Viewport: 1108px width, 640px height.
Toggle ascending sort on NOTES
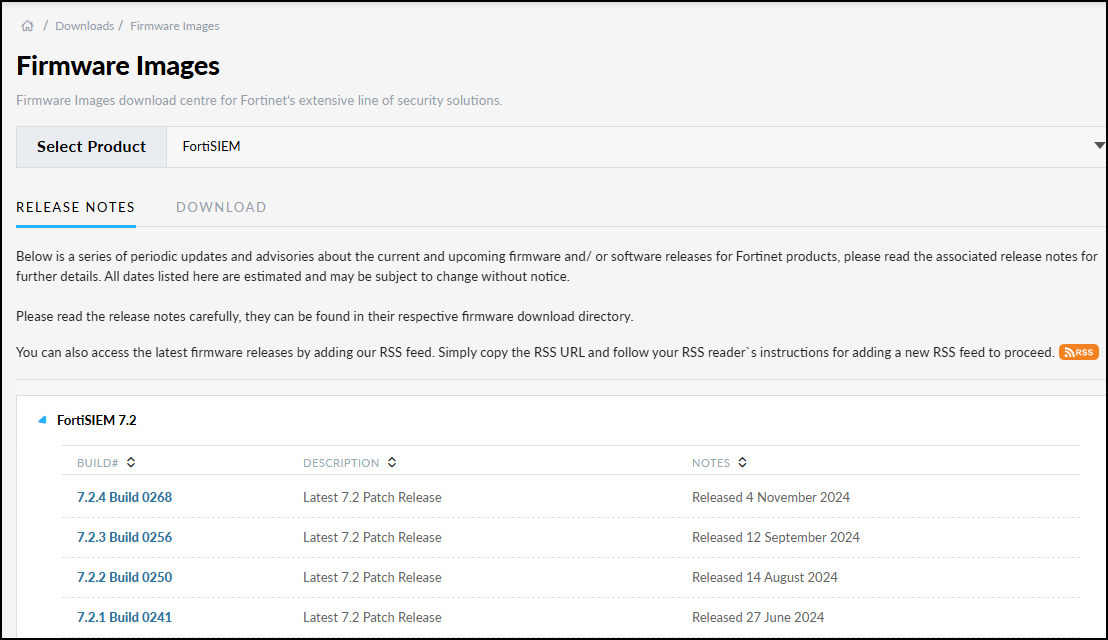[x=742, y=462]
